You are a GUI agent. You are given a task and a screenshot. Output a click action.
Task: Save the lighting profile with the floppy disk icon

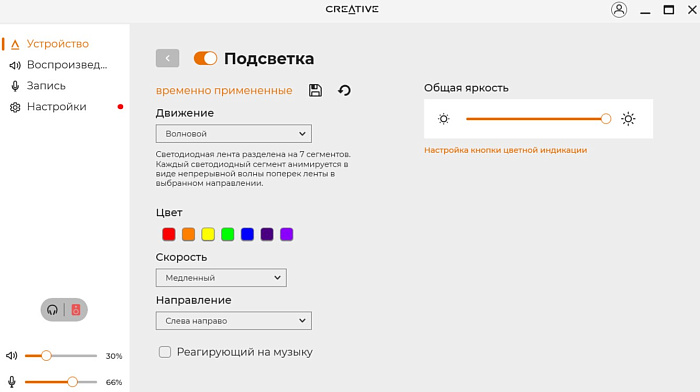coord(315,90)
